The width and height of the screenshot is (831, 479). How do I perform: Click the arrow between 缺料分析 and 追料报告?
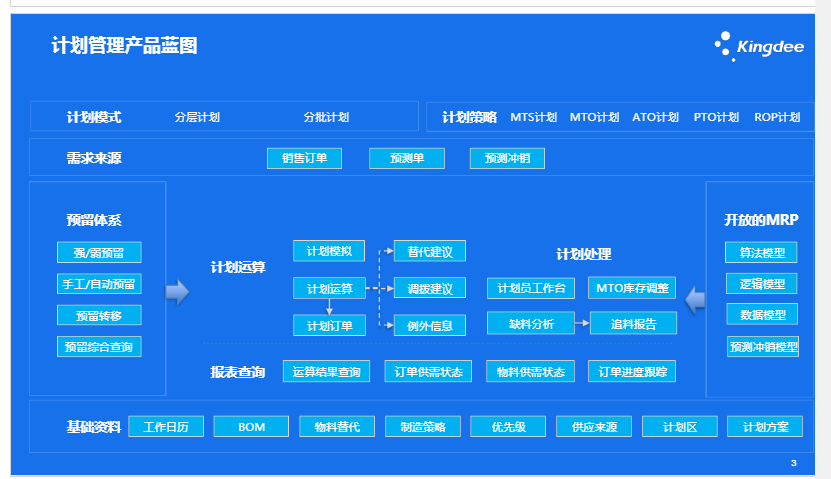click(582, 323)
